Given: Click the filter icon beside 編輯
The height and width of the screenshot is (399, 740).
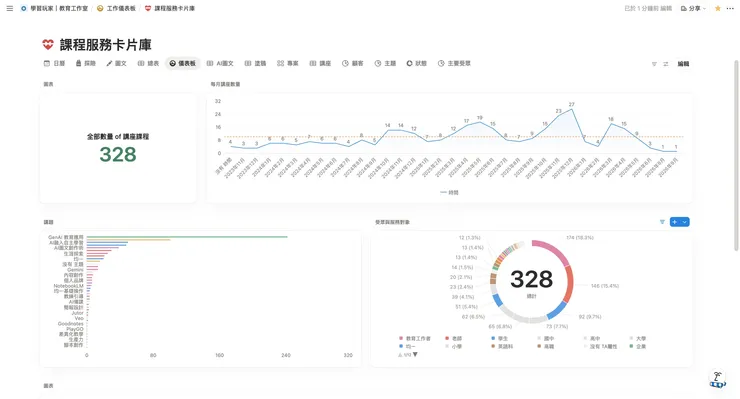Looking at the screenshot, I should pos(654,64).
